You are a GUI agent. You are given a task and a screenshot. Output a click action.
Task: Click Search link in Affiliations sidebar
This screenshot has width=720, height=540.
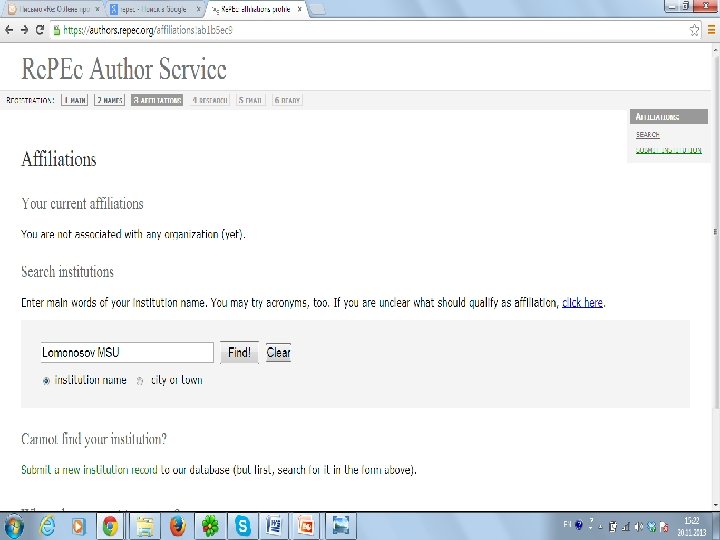[647, 135]
